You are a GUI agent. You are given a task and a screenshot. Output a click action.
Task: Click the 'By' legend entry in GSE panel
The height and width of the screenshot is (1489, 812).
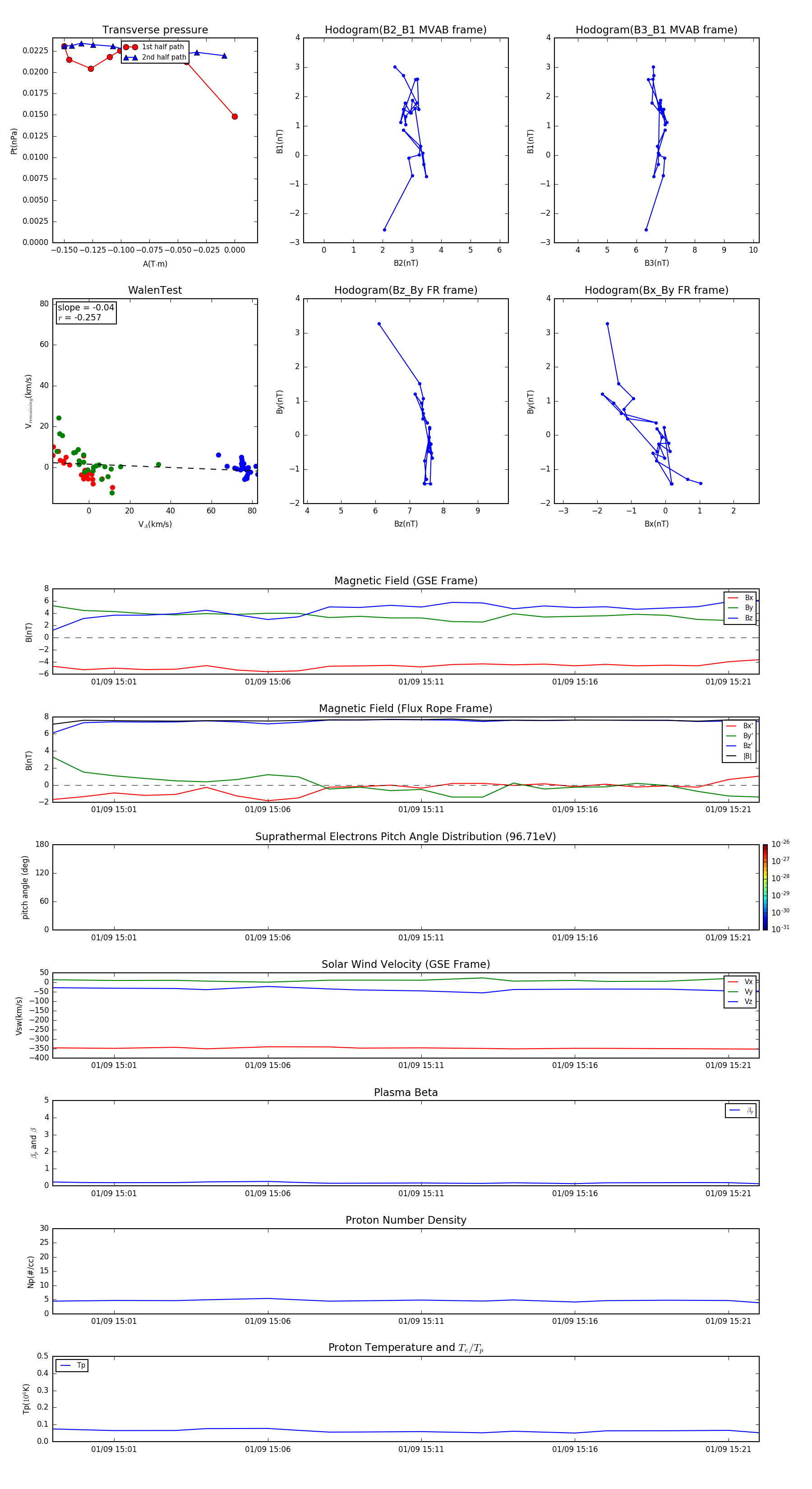click(740, 607)
